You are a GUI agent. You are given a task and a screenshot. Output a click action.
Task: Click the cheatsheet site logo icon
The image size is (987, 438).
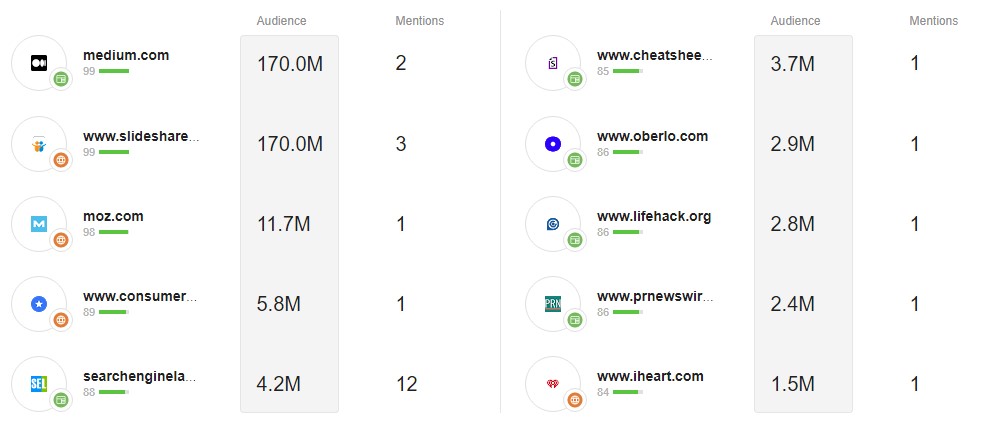552,63
